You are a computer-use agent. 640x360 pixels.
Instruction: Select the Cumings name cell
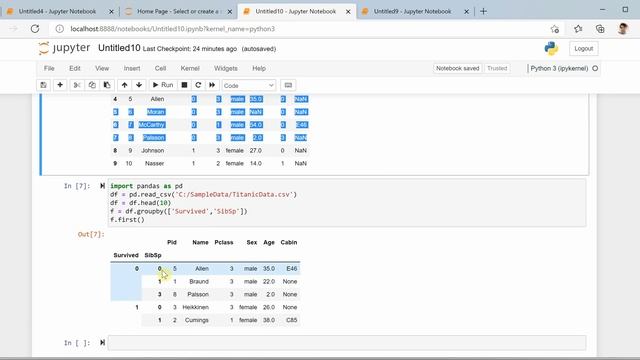[196, 320]
